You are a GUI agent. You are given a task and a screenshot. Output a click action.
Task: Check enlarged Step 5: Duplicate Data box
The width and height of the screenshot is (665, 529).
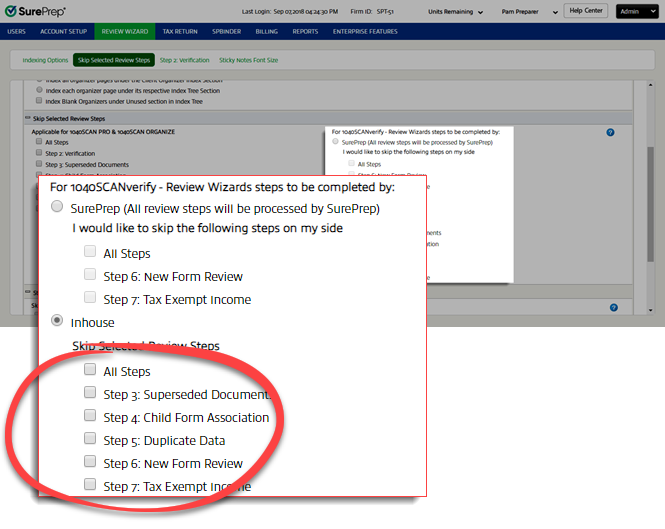pos(90,438)
